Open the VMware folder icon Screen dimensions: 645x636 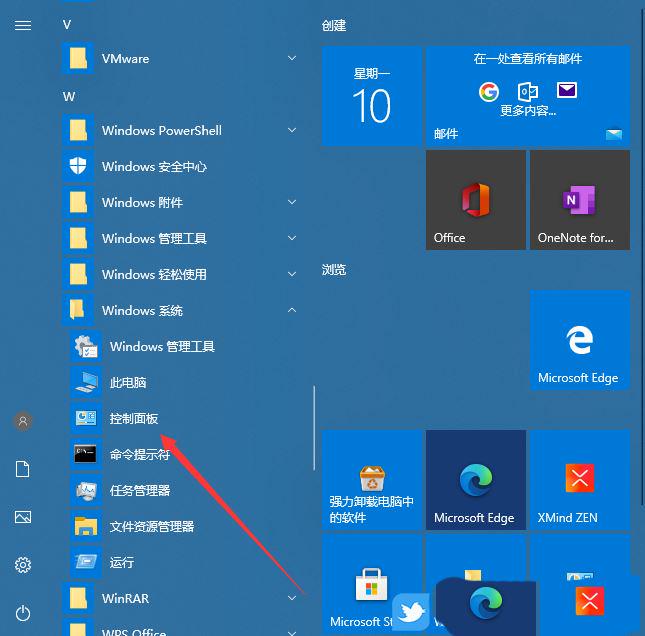78,58
